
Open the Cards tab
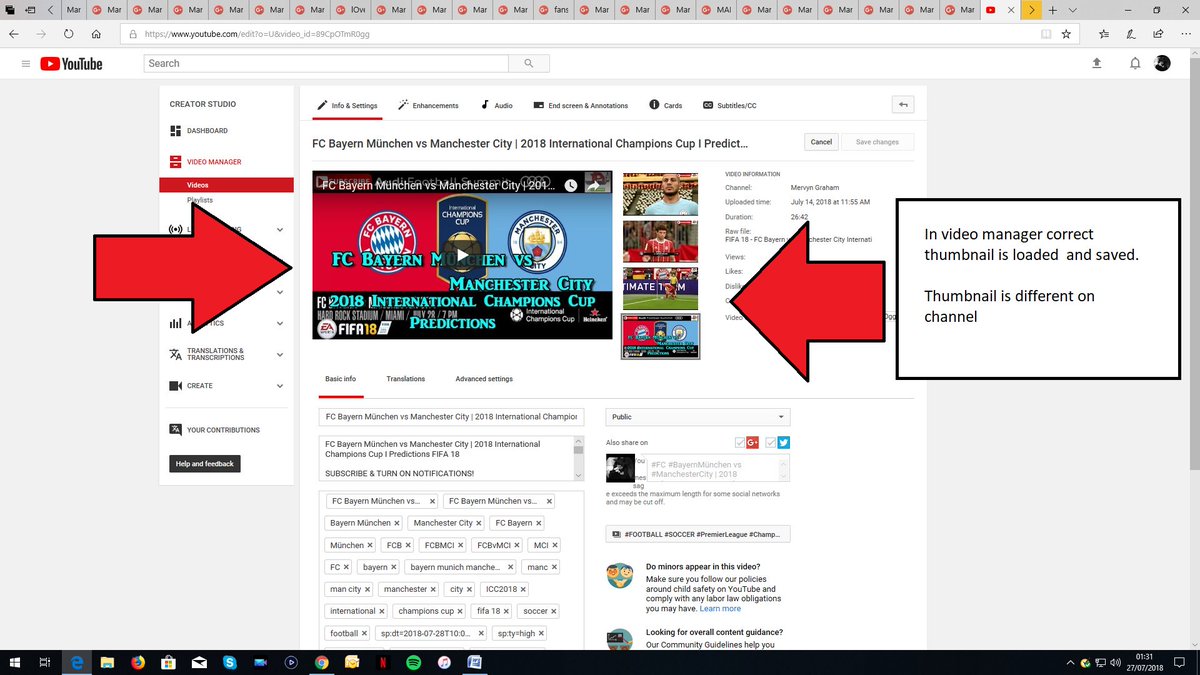tap(666, 105)
